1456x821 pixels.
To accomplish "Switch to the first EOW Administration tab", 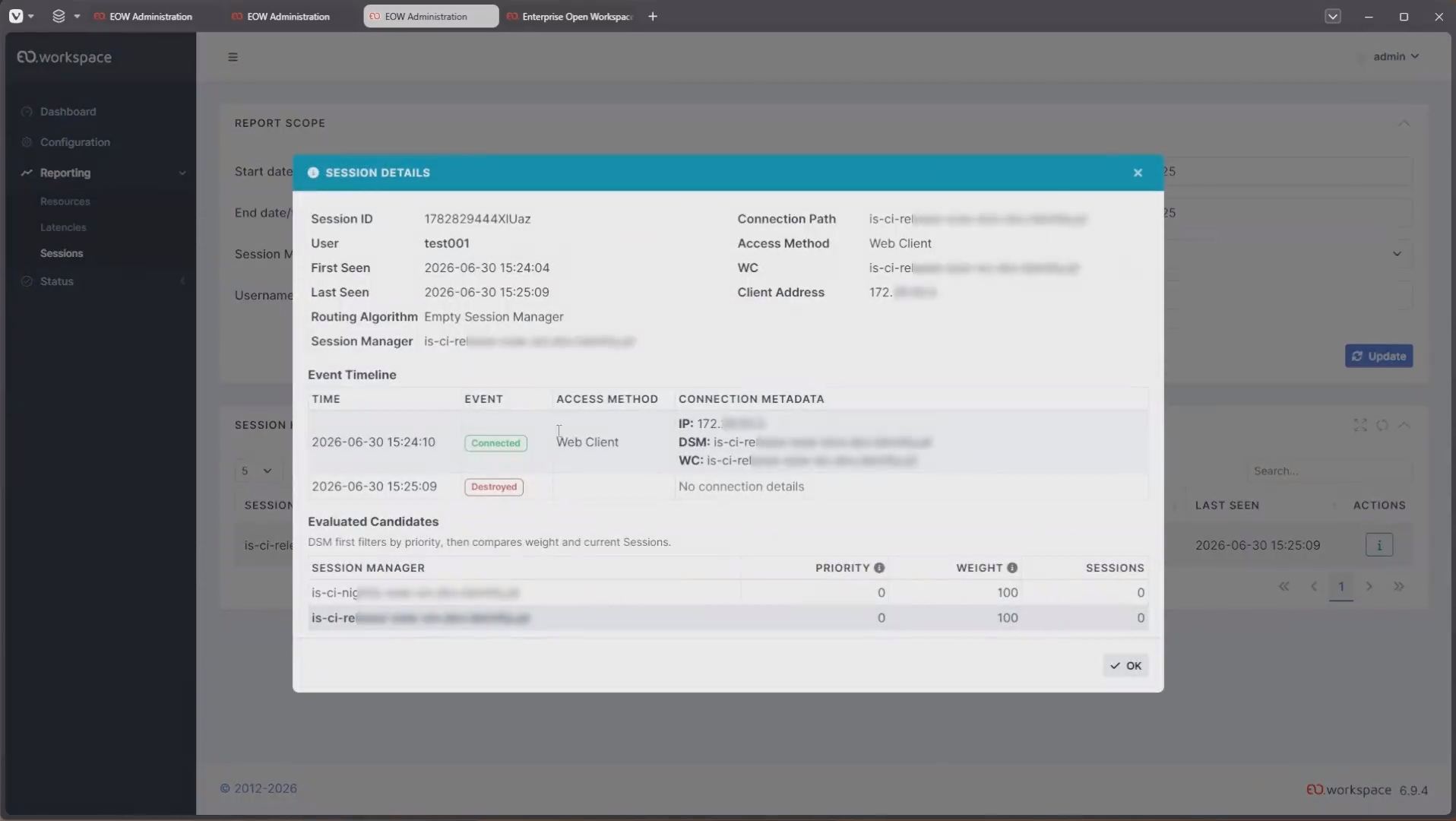I will (143, 16).
